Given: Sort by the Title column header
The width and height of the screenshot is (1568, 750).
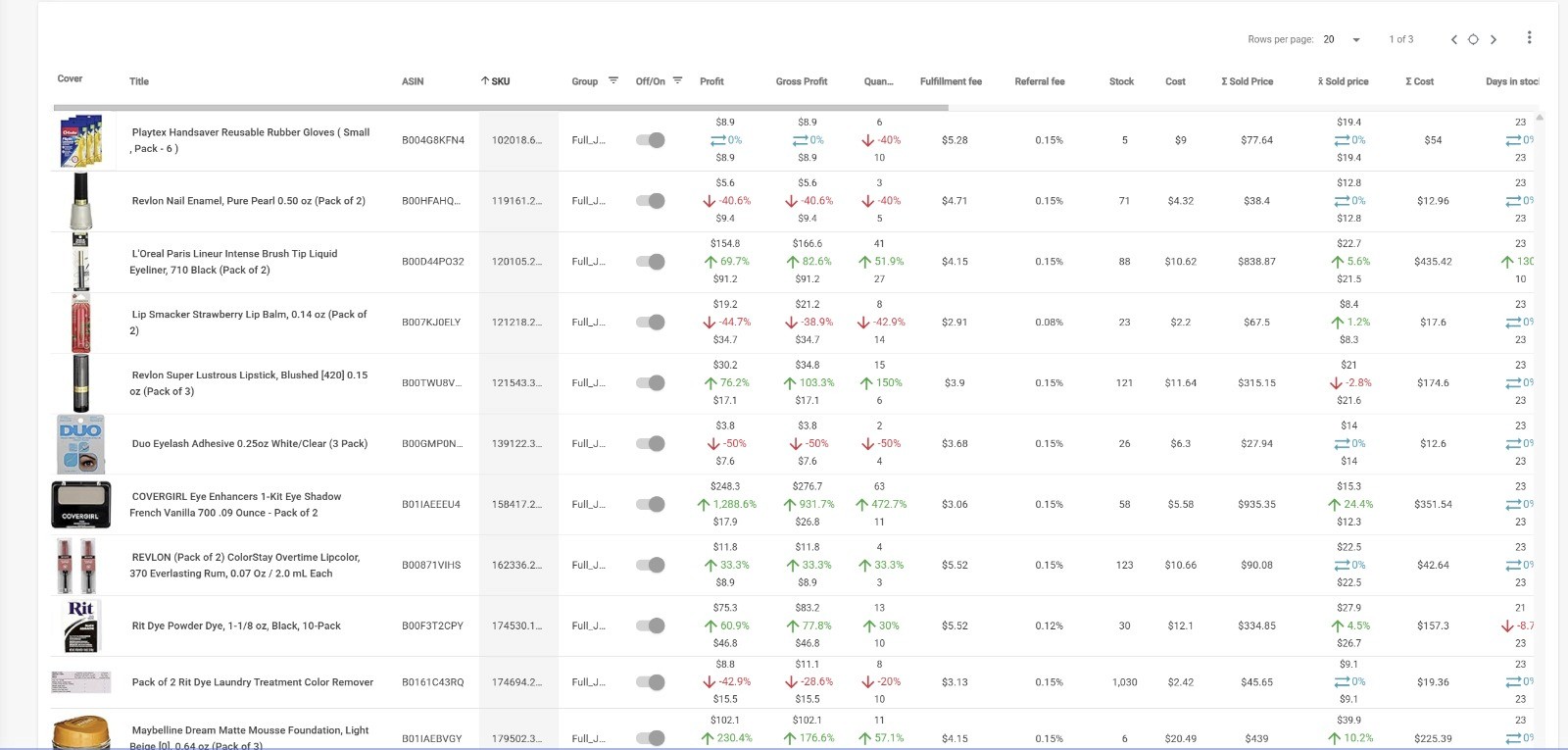Looking at the screenshot, I should tap(139, 81).
